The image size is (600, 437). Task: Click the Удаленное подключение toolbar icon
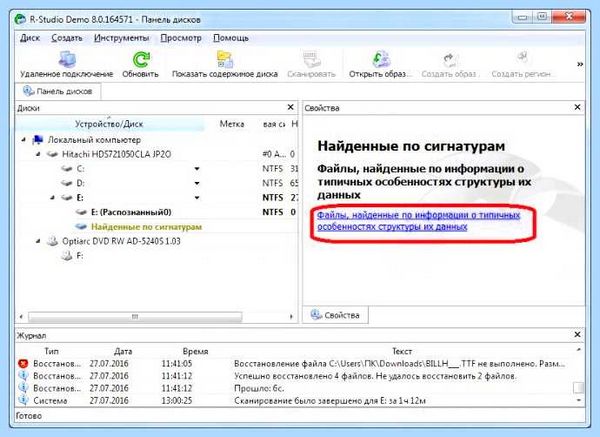[x=67, y=59]
